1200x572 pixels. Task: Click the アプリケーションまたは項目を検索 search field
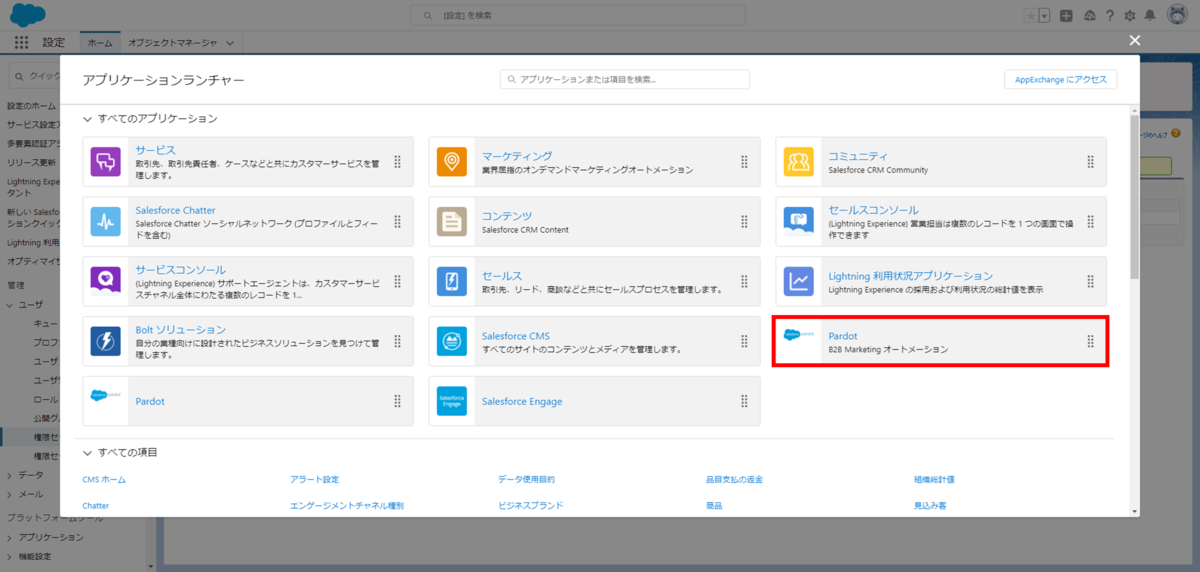tap(625, 79)
